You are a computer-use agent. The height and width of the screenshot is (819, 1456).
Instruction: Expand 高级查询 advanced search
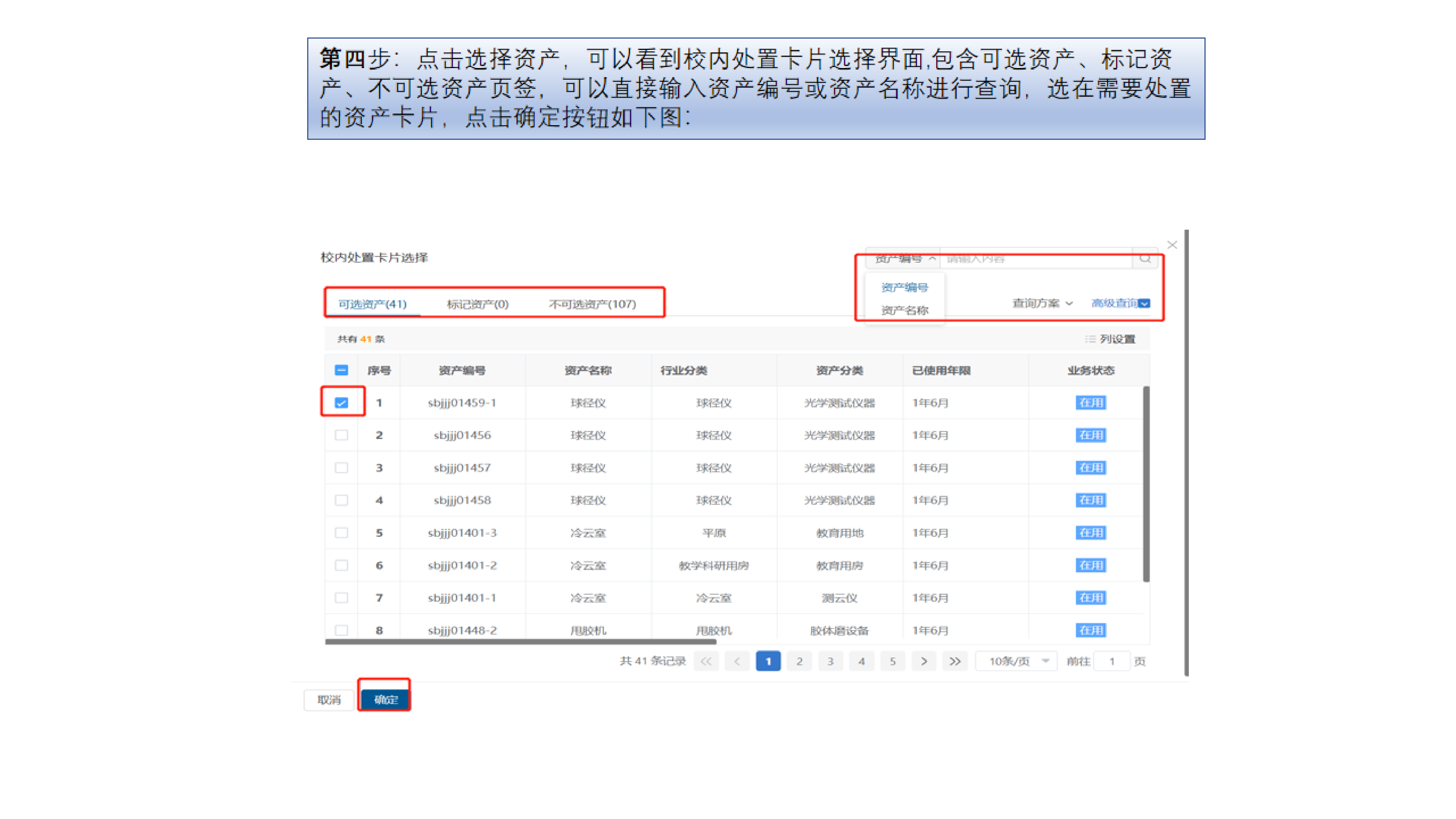(x=1120, y=303)
